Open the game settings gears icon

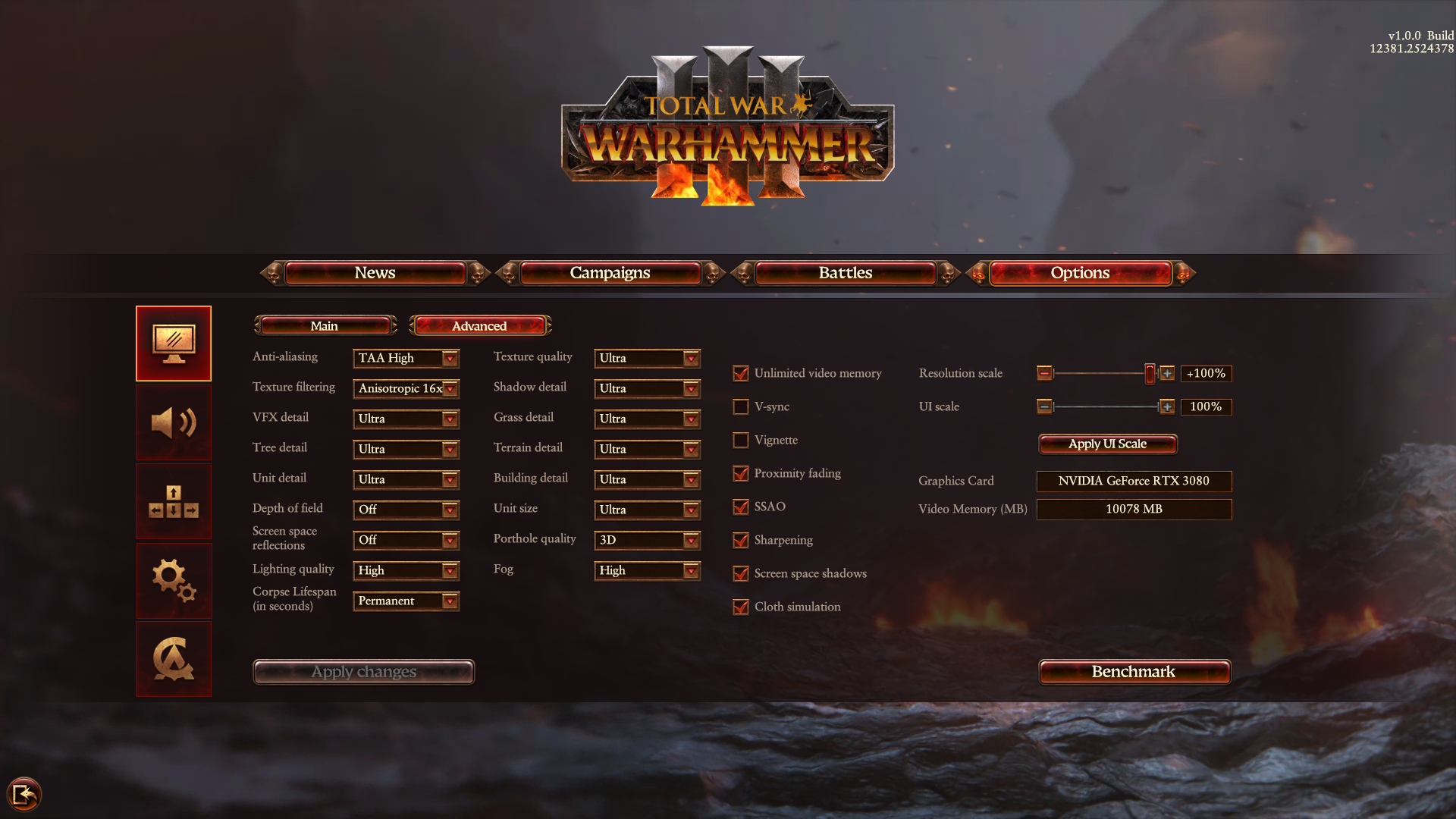(x=174, y=580)
